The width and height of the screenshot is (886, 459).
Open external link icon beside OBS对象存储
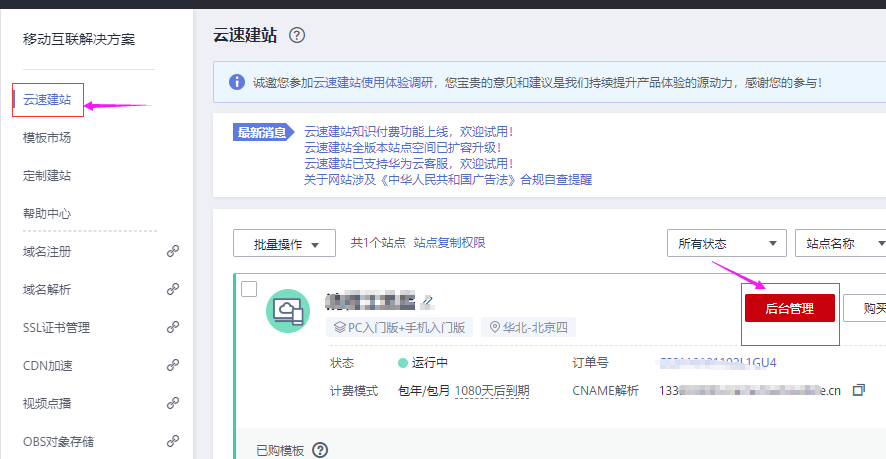point(173,441)
